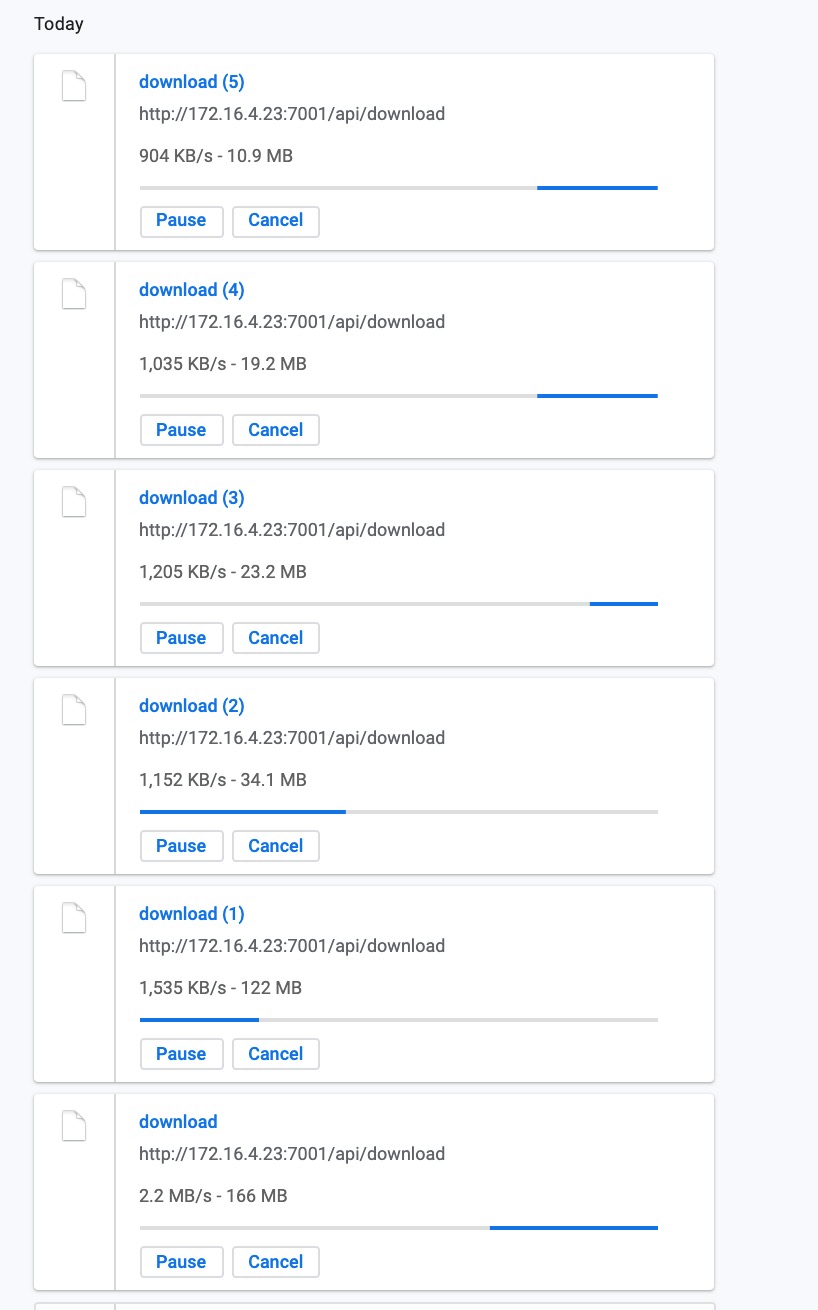Click the file icon for download (4)
The height and width of the screenshot is (1310, 818).
tap(74, 294)
